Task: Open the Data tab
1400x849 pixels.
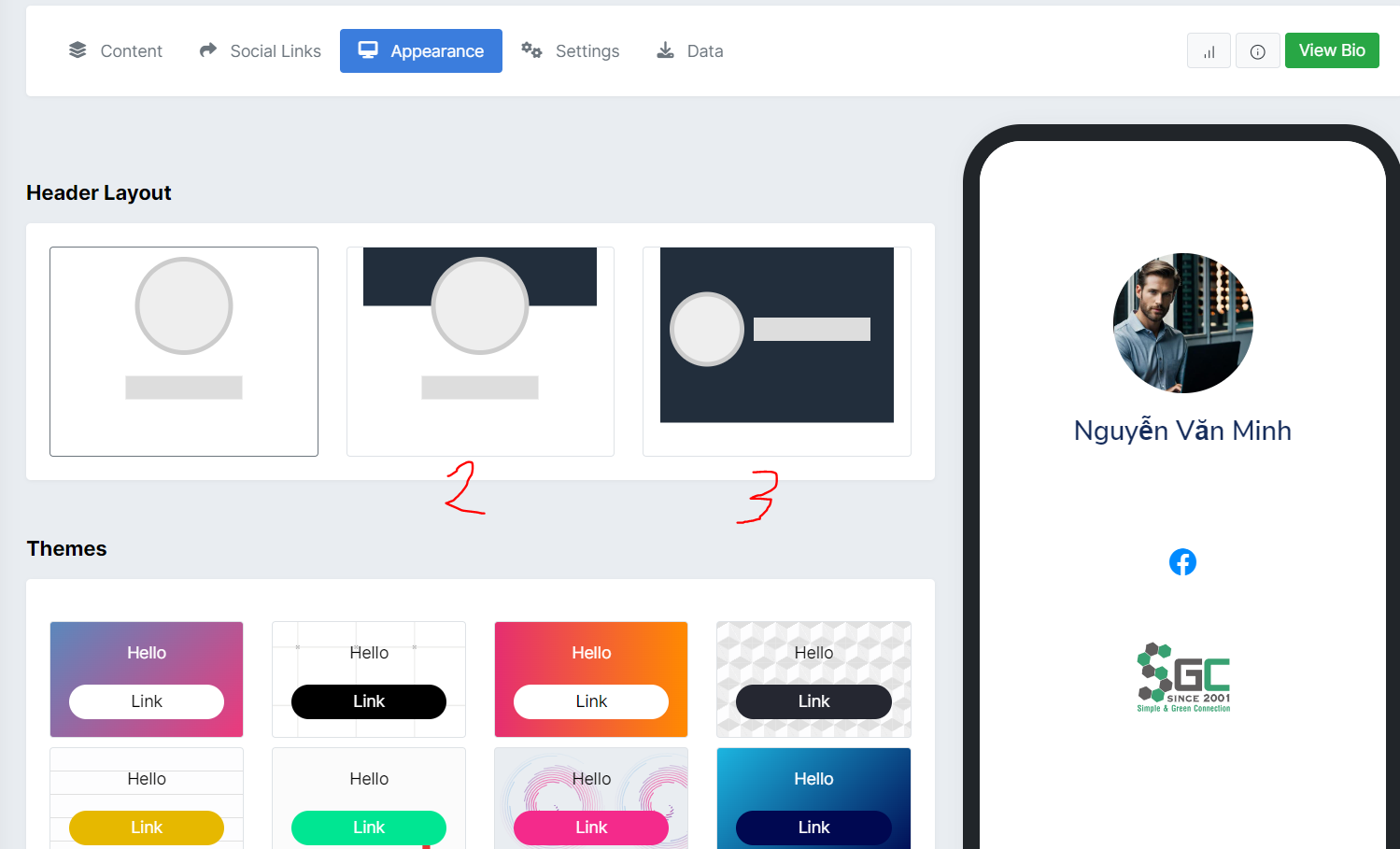Action: click(x=690, y=51)
